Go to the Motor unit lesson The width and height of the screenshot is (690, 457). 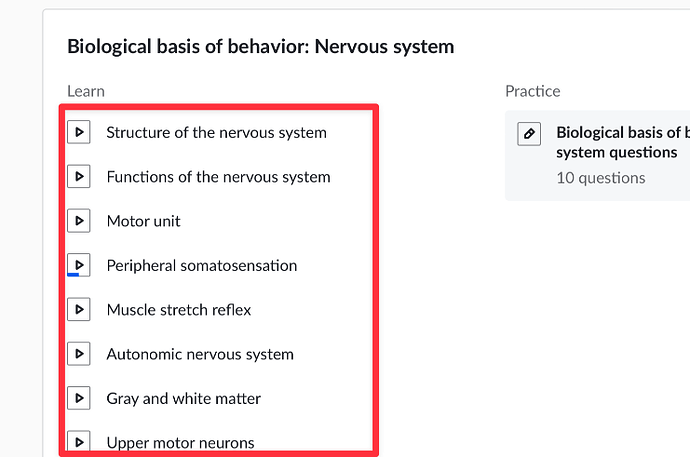[x=143, y=221]
